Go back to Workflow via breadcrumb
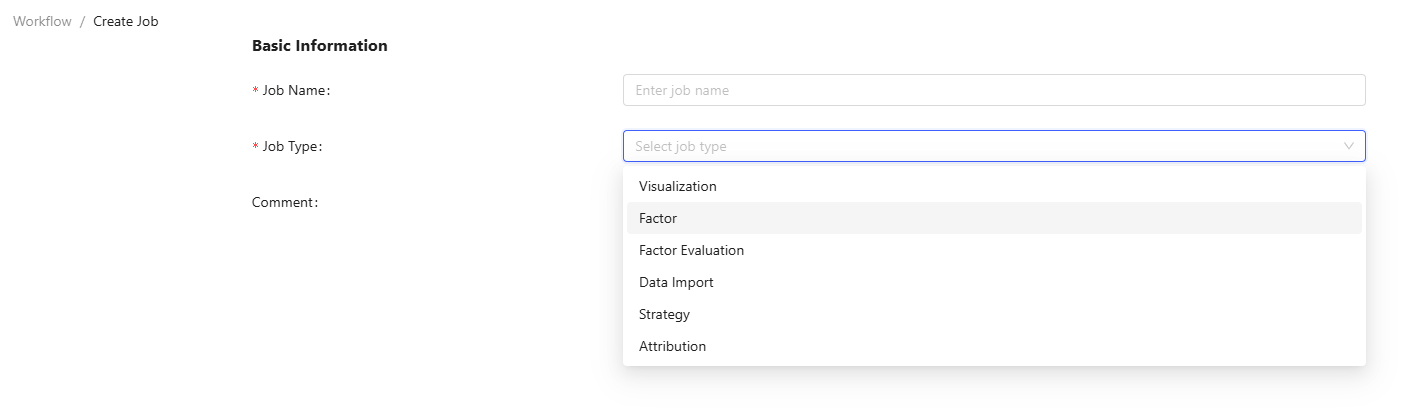Image resolution: width=1409 pixels, height=408 pixels. point(42,21)
